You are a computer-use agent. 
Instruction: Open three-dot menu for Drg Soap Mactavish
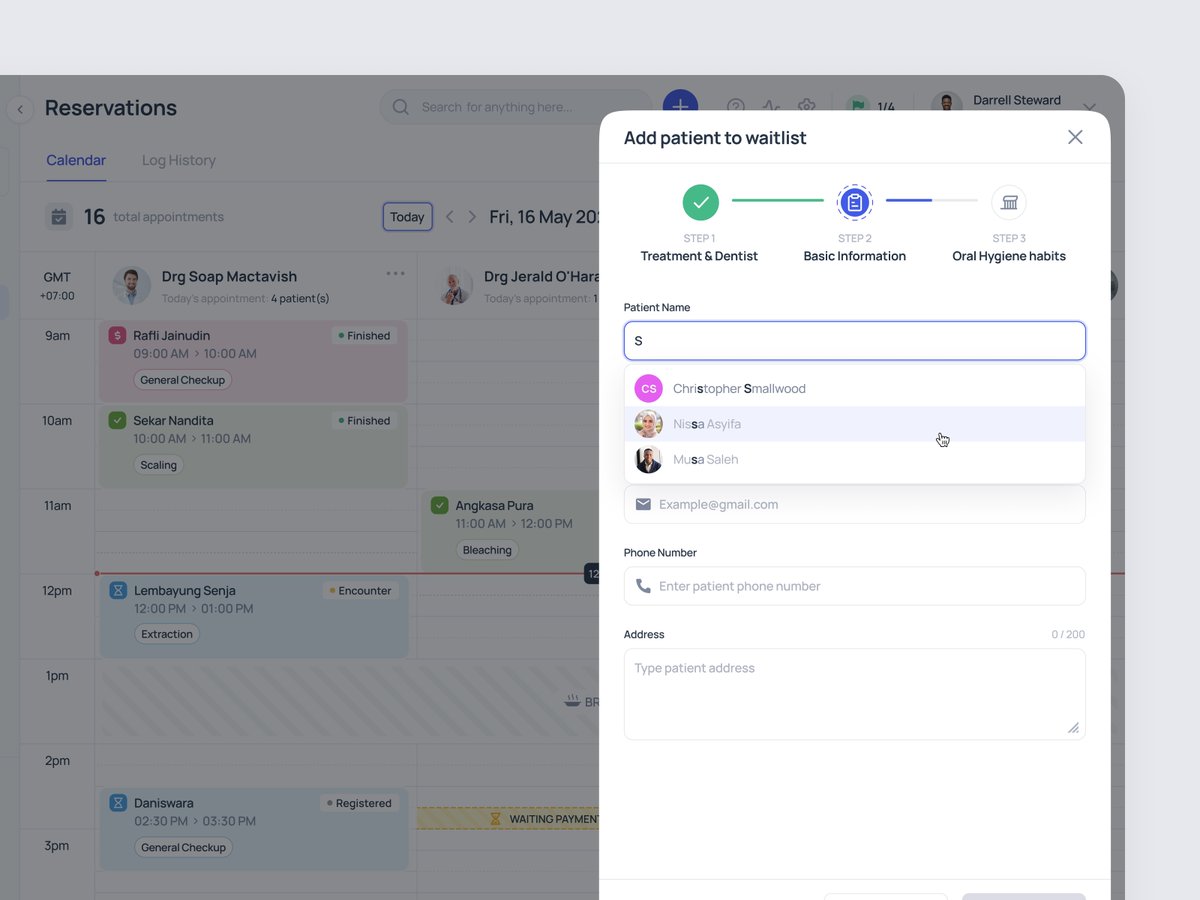pos(396,274)
